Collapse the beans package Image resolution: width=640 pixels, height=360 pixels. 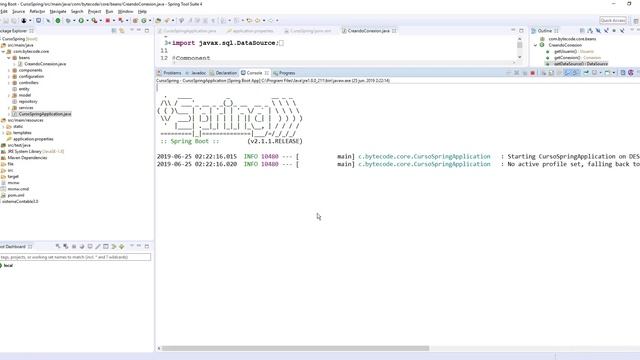tap(9, 58)
